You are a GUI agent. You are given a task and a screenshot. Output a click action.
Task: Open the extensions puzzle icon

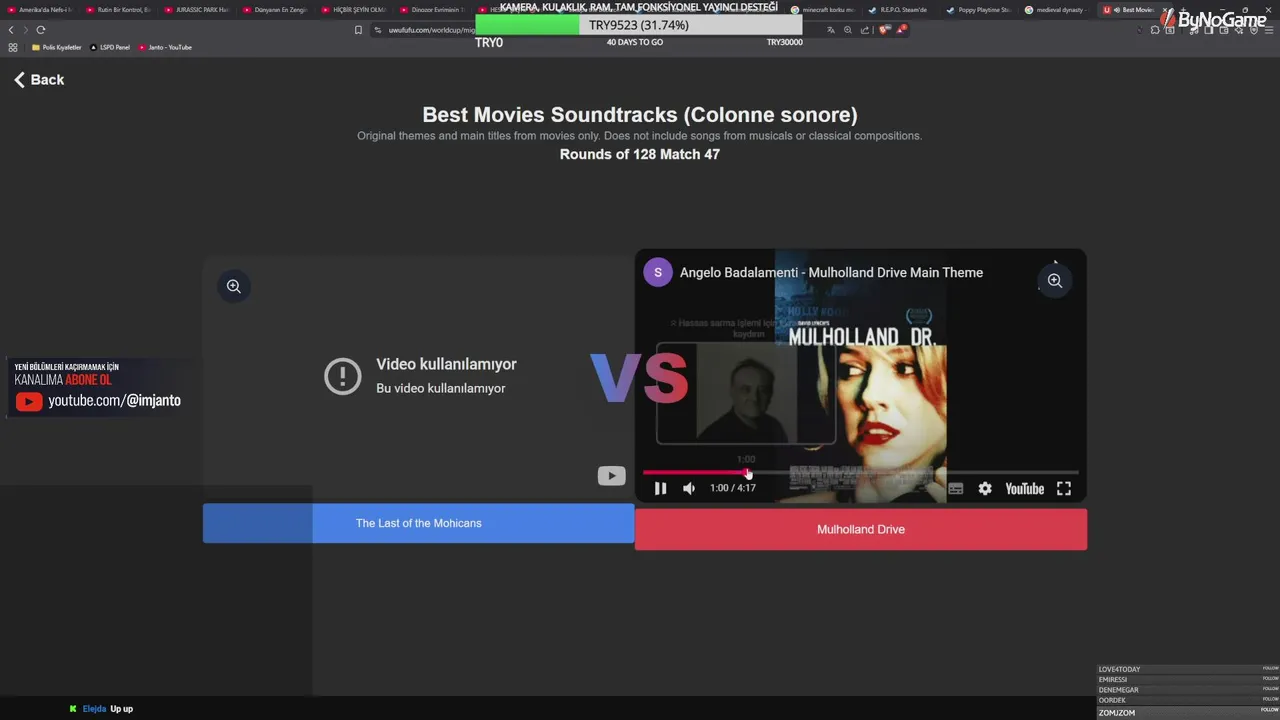pos(1155,30)
